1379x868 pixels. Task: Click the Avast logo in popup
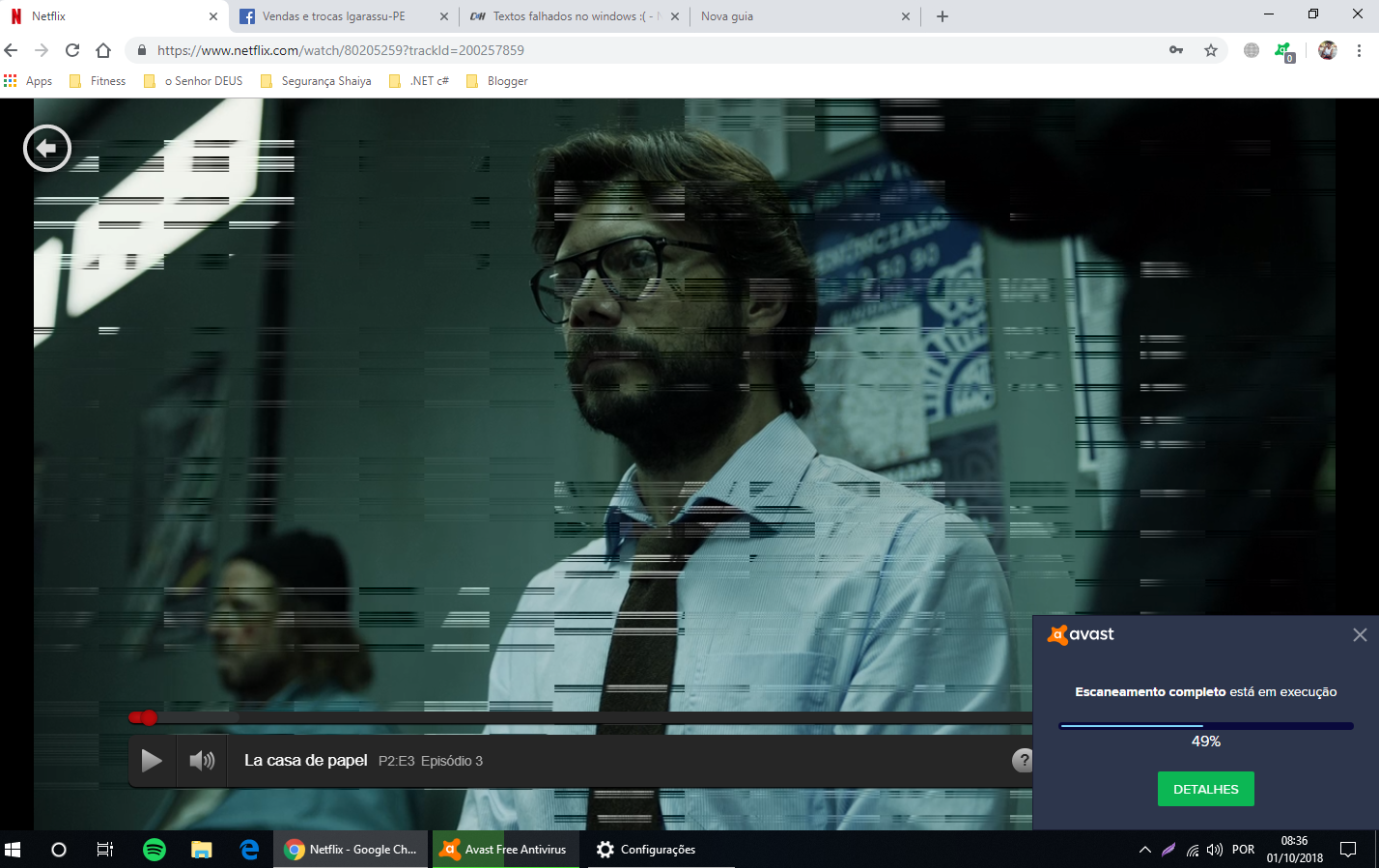pos(1081,634)
